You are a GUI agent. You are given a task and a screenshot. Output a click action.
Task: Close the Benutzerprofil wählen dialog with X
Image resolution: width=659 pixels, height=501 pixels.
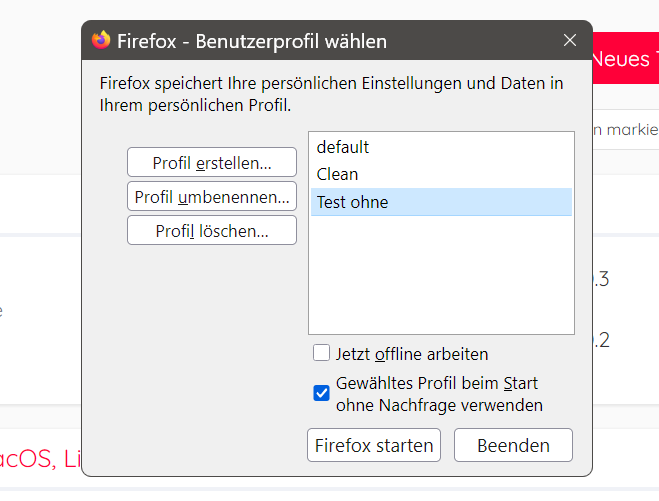pyautogui.click(x=570, y=41)
